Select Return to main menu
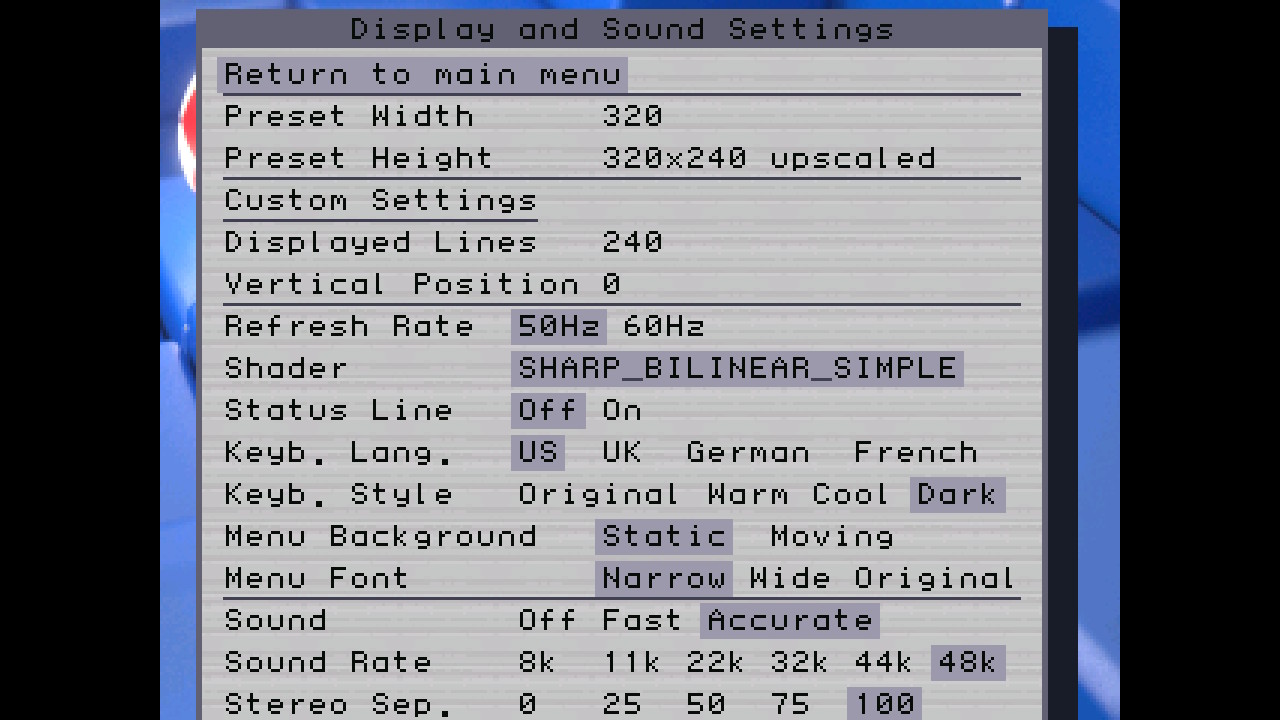 (422, 74)
